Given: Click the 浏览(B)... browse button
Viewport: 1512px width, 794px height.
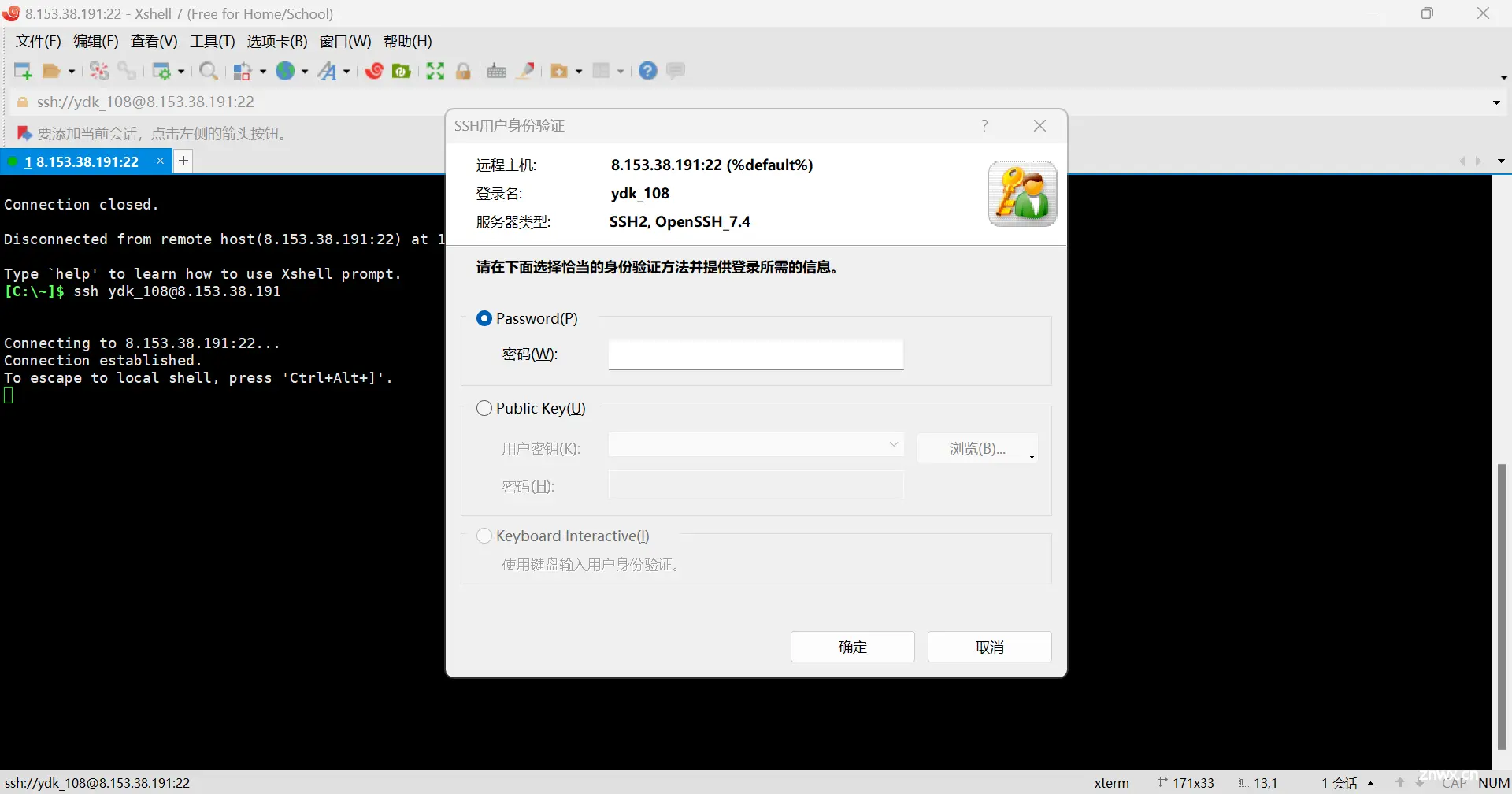Looking at the screenshot, I should click(977, 448).
